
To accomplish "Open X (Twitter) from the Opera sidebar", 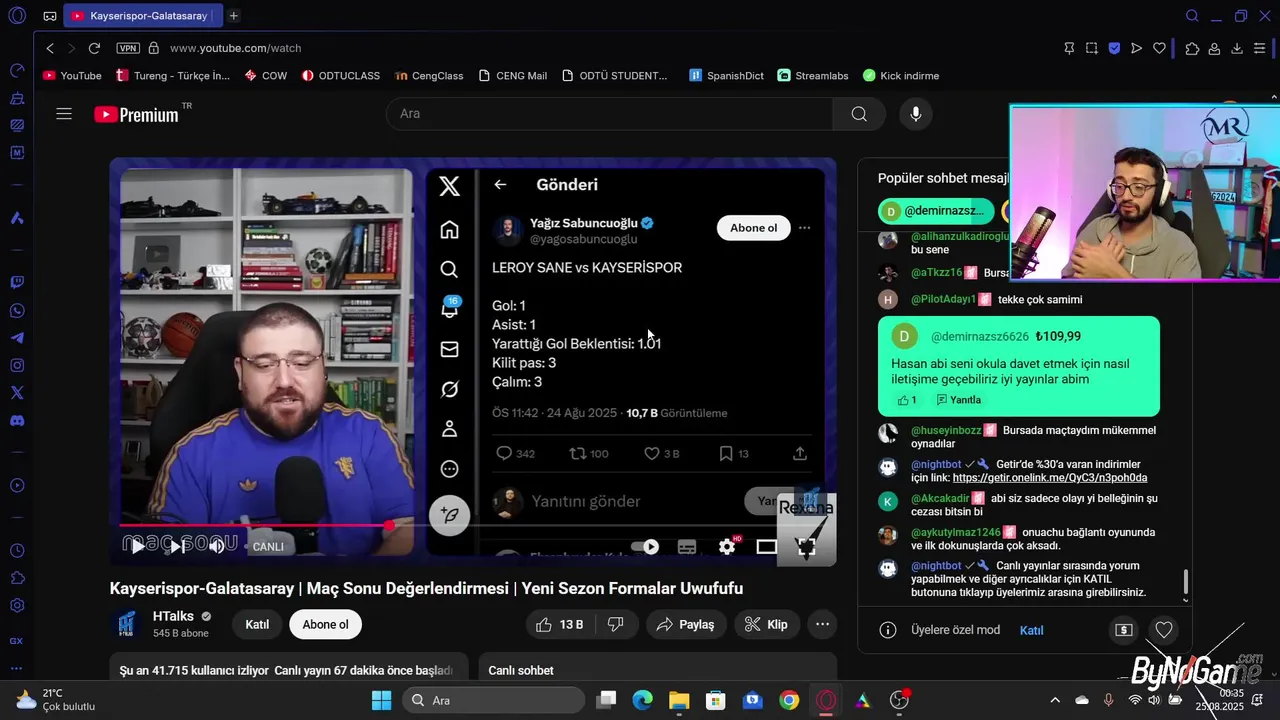I will (x=17, y=393).
